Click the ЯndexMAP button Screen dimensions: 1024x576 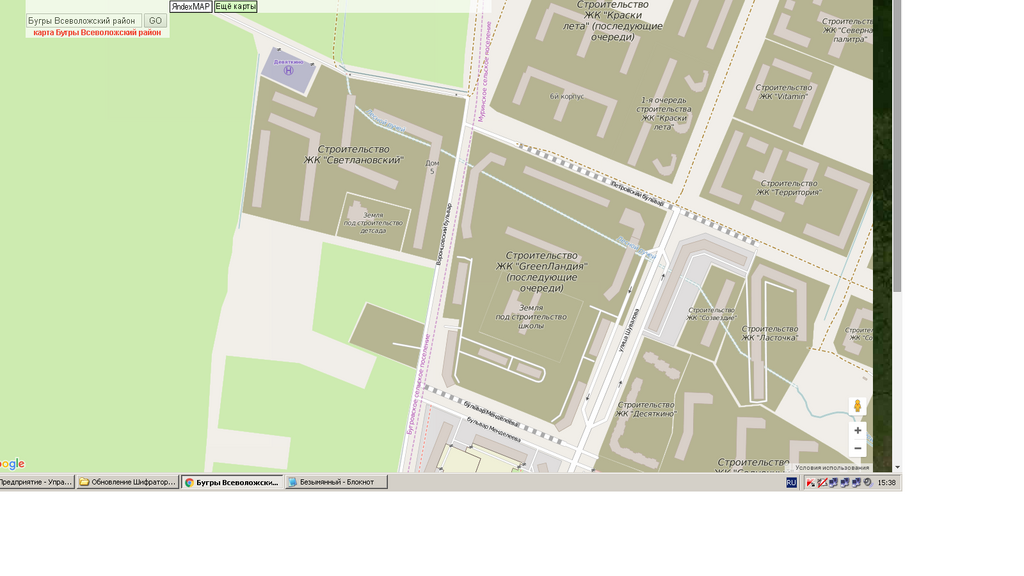point(191,7)
